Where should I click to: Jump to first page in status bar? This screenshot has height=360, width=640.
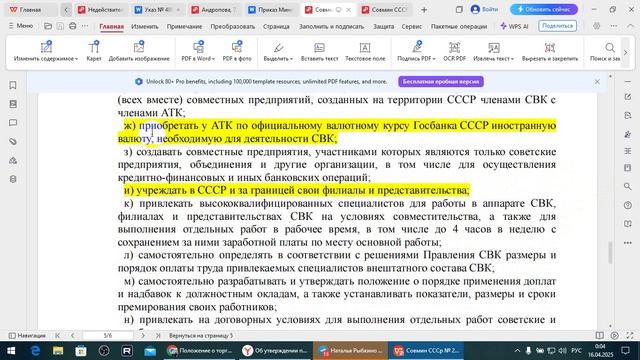tap(58, 336)
